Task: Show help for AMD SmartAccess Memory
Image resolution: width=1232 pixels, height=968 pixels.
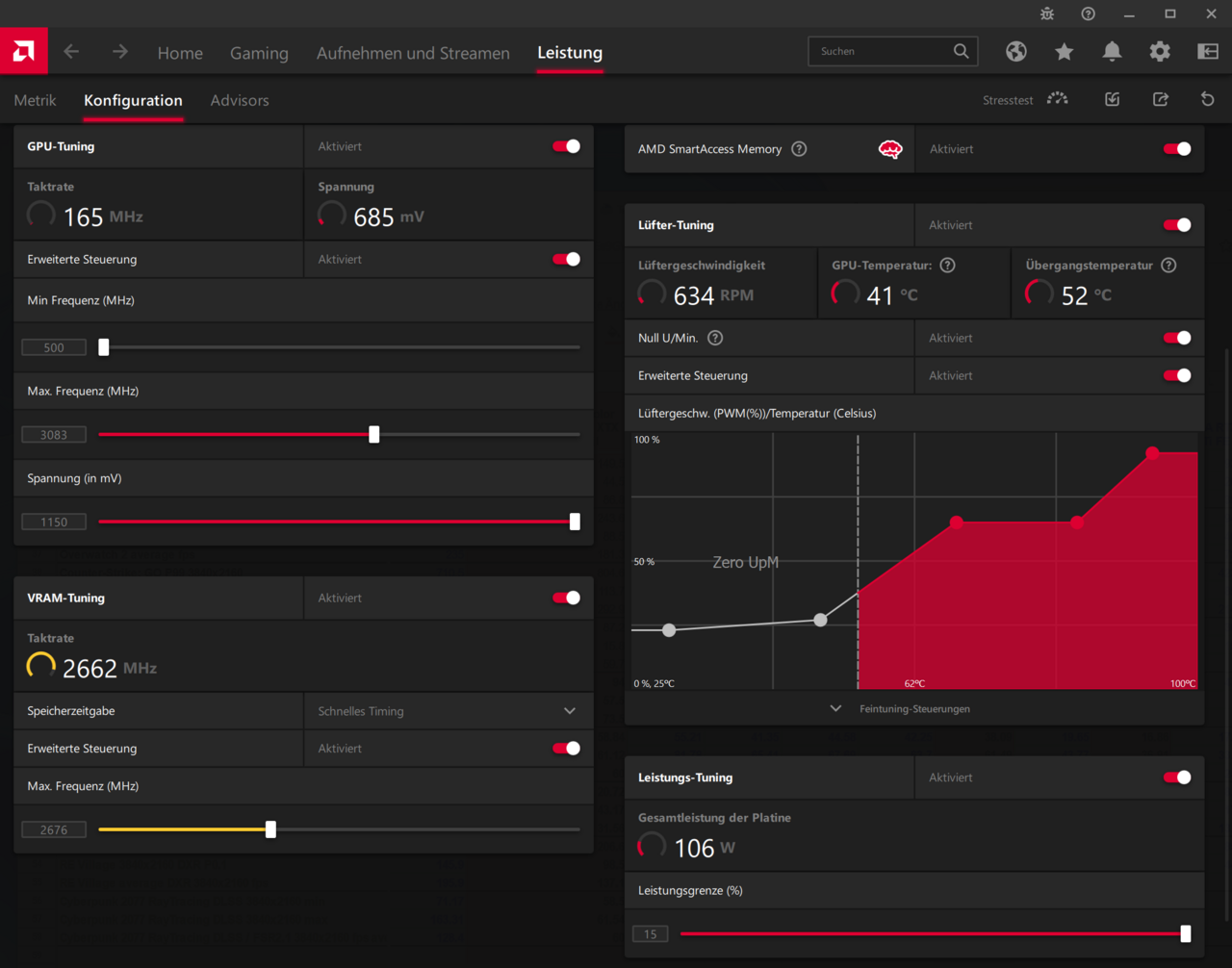Action: coord(799,149)
